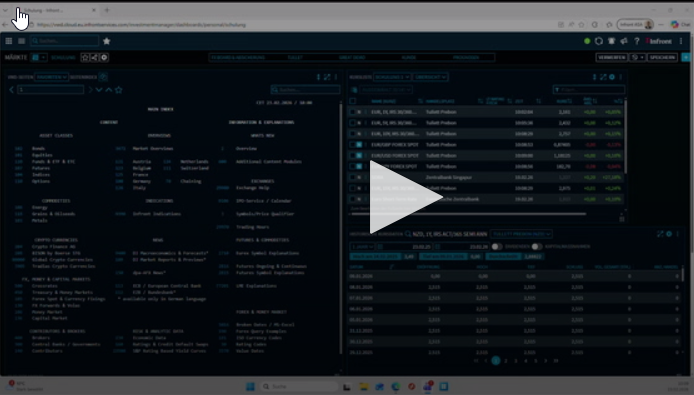Open the Bonds link in Main Index
The image size is (694, 395).
tap(39, 148)
